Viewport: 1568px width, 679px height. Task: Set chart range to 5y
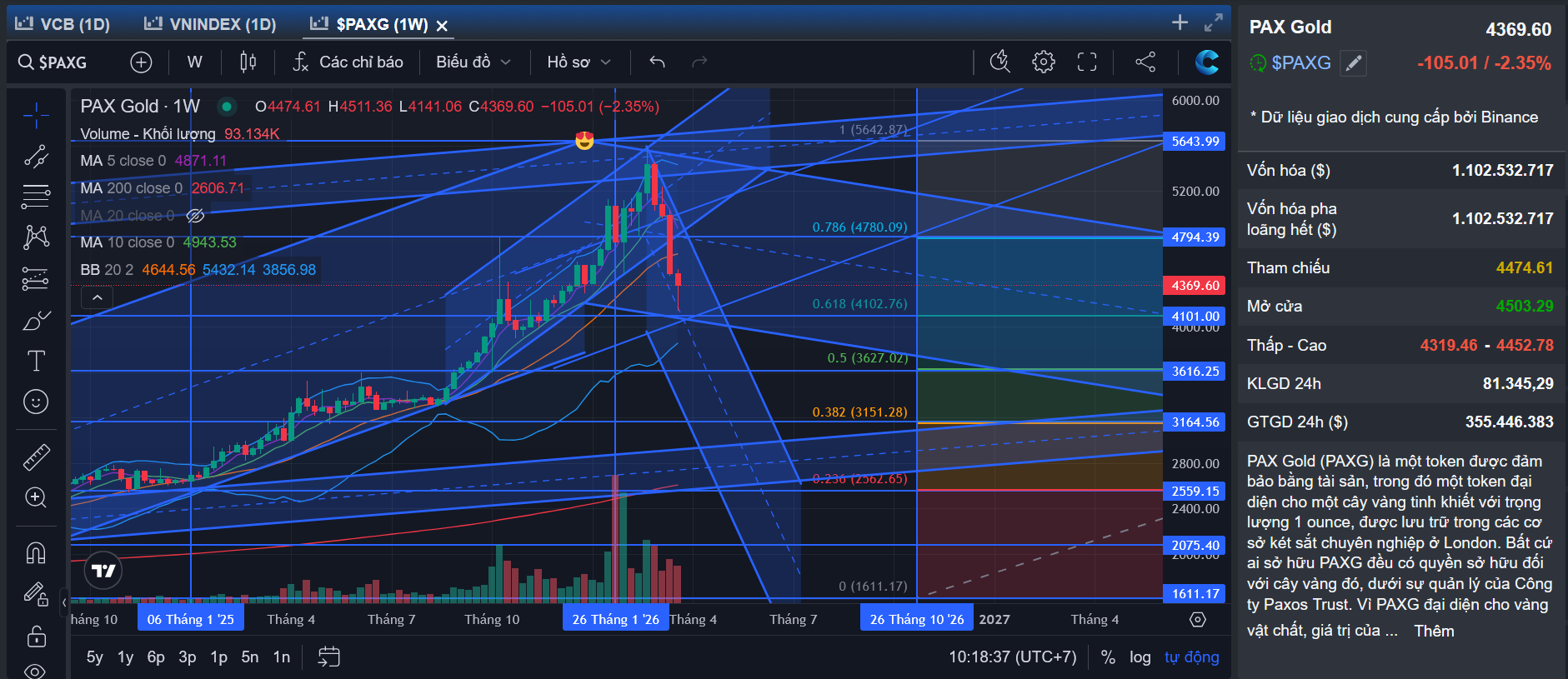pos(95,657)
